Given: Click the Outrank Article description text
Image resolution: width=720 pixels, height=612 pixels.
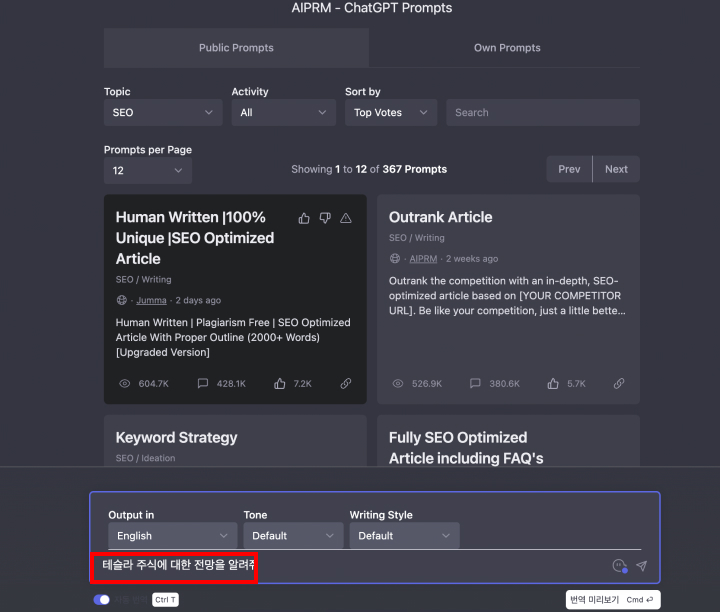Looking at the screenshot, I should (x=507, y=296).
